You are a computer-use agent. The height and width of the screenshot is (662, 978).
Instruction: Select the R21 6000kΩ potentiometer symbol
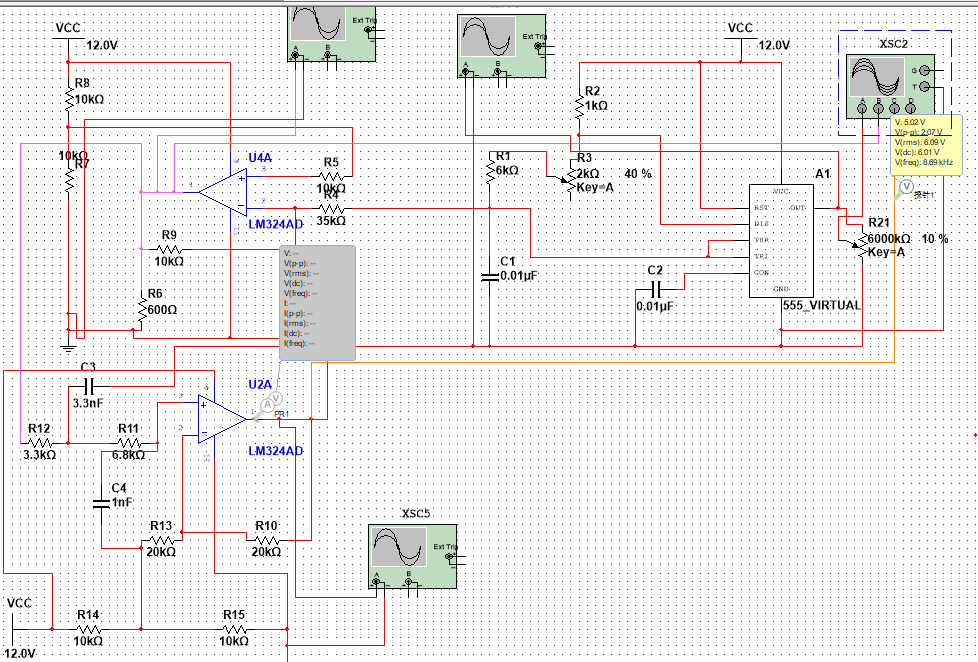click(863, 244)
